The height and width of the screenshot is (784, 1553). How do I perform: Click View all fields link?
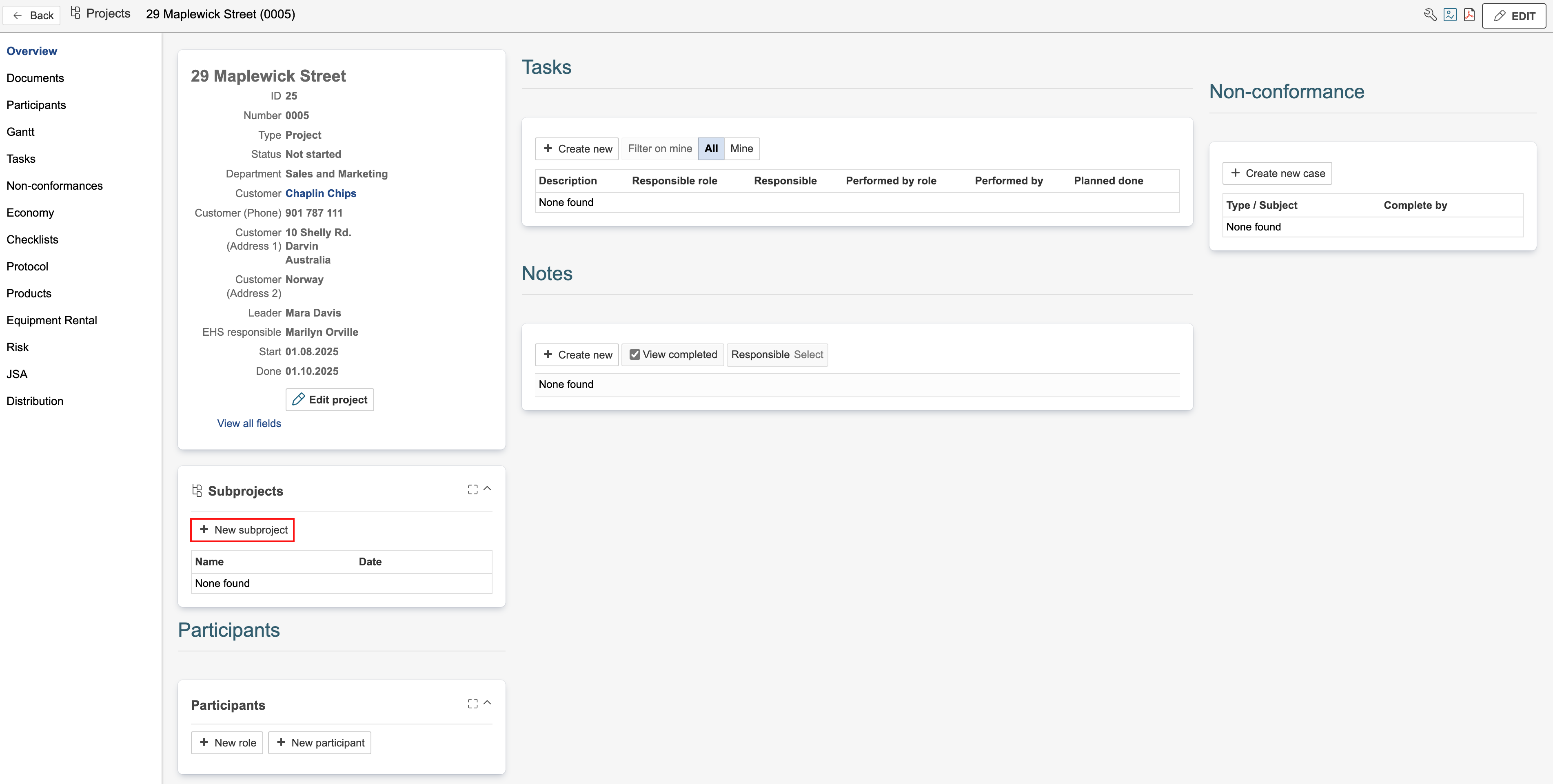[249, 424]
